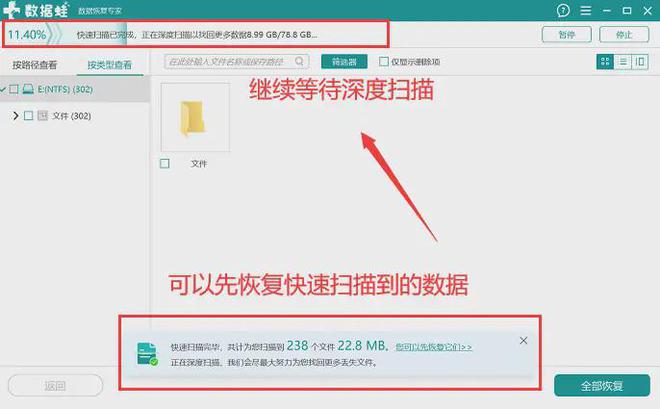Open the help question-mark icon

tap(563, 11)
